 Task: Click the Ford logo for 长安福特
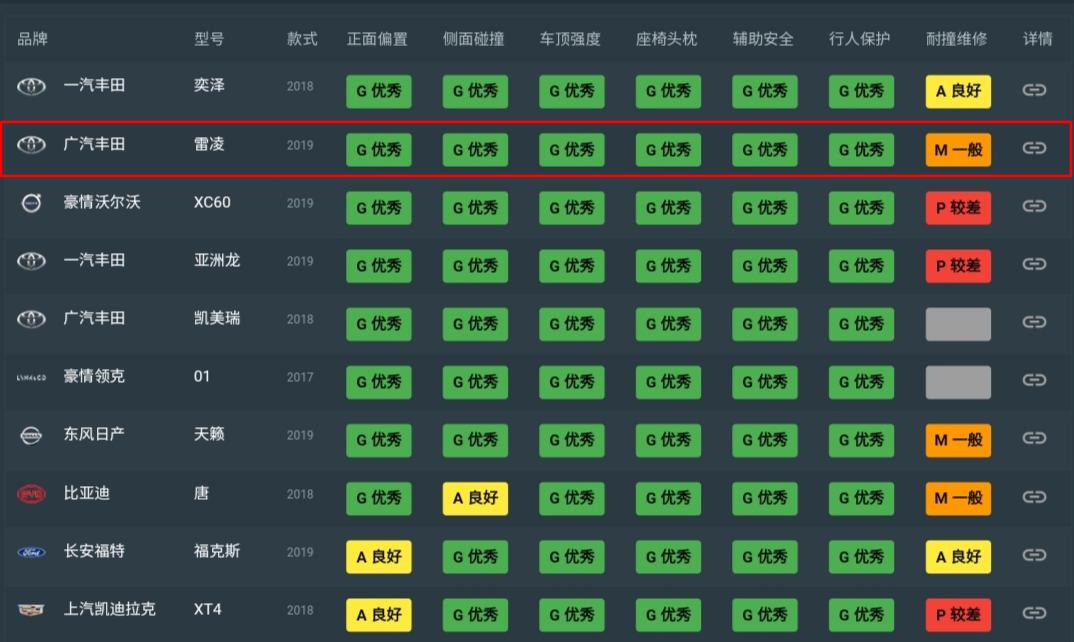(x=31, y=557)
